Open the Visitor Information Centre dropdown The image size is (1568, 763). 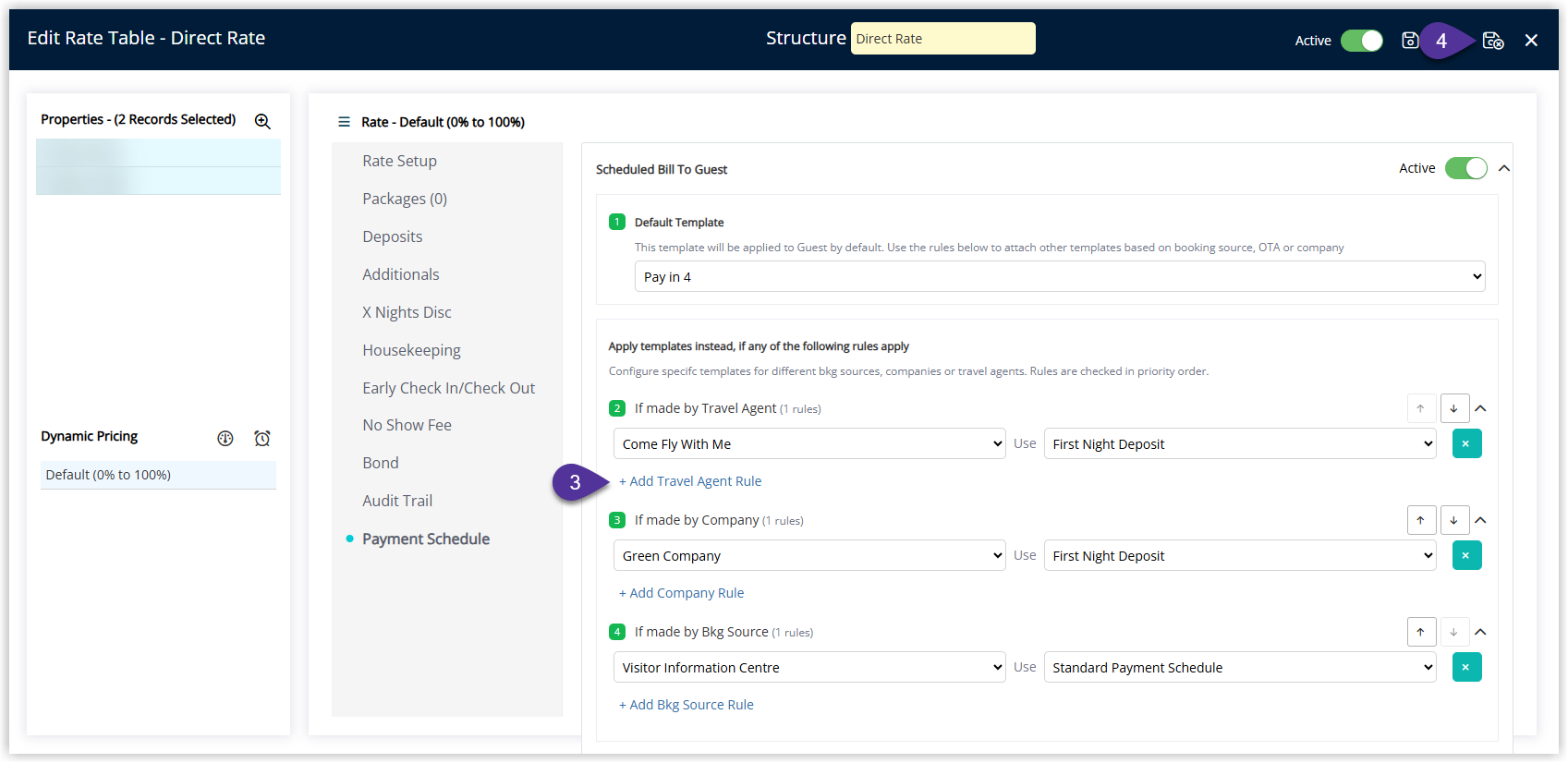click(x=809, y=667)
